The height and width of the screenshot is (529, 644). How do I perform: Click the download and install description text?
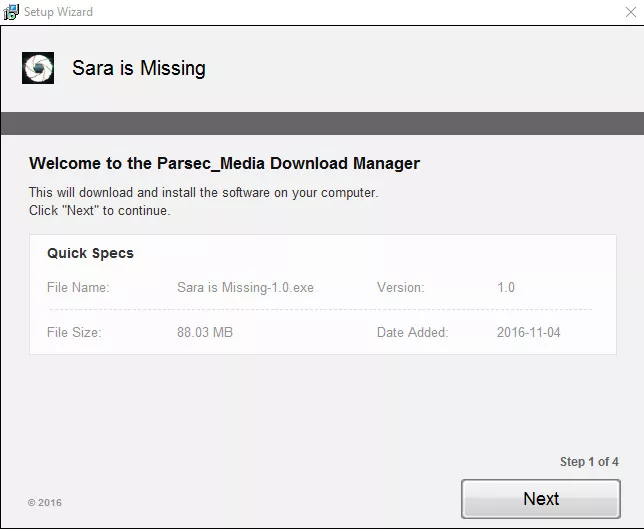tap(203, 192)
